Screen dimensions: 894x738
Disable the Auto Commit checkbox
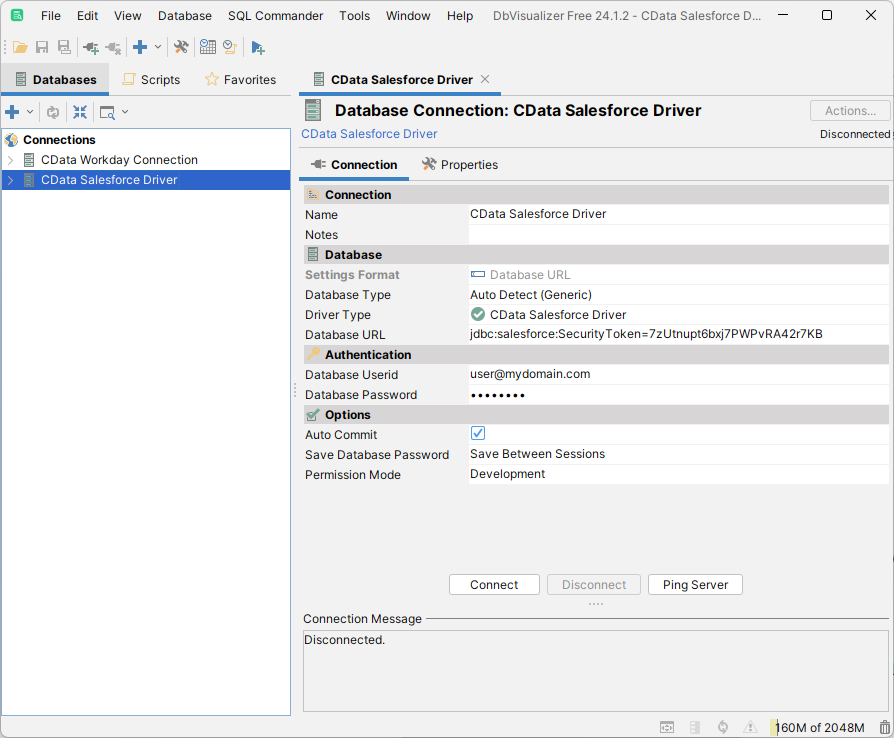click(477, 433)
